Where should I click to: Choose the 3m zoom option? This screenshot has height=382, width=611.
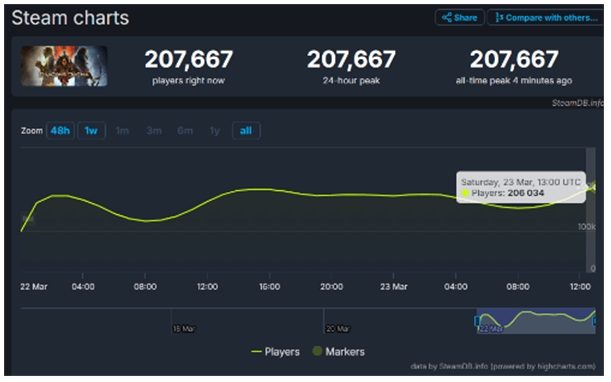coord(154,131)
